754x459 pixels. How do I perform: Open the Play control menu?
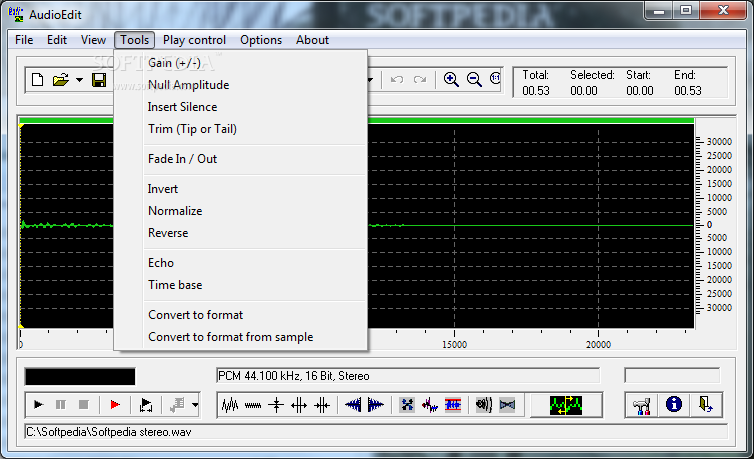point(194,40)
